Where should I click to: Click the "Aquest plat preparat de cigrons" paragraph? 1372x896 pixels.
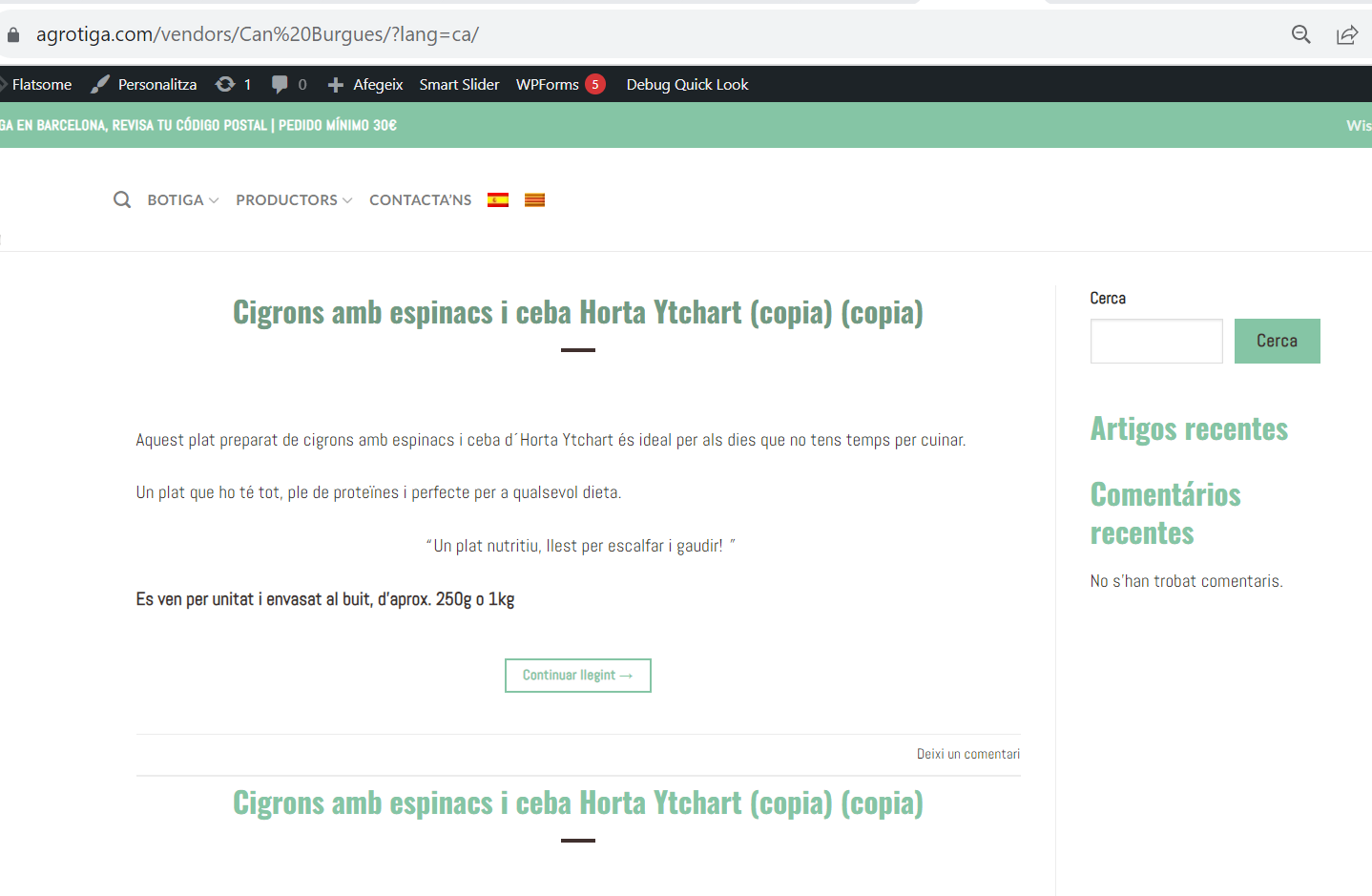click(551, 440)
